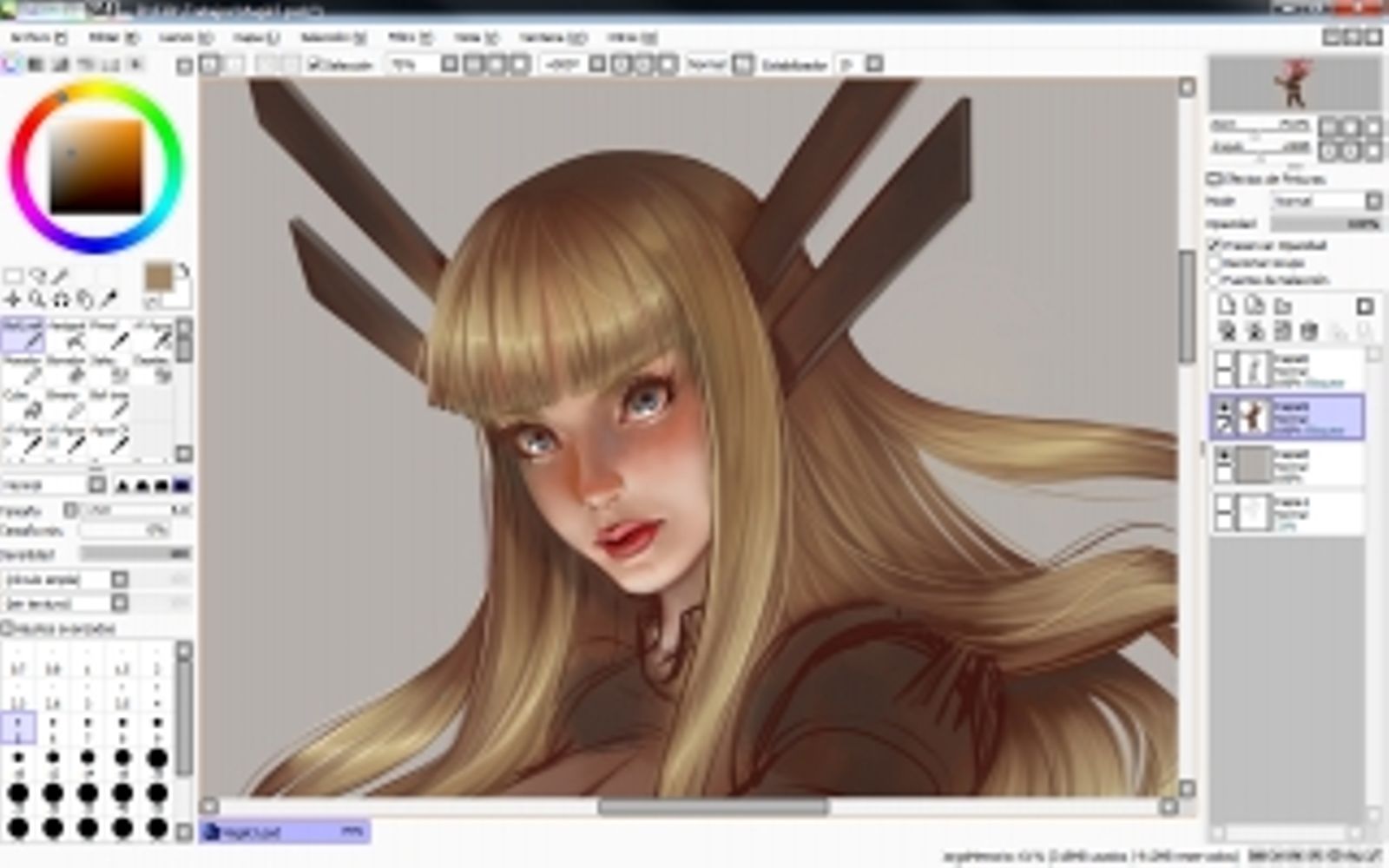Open the rotation angle dropdown arrow
1389x868 pixels.
tap(597, 64)
